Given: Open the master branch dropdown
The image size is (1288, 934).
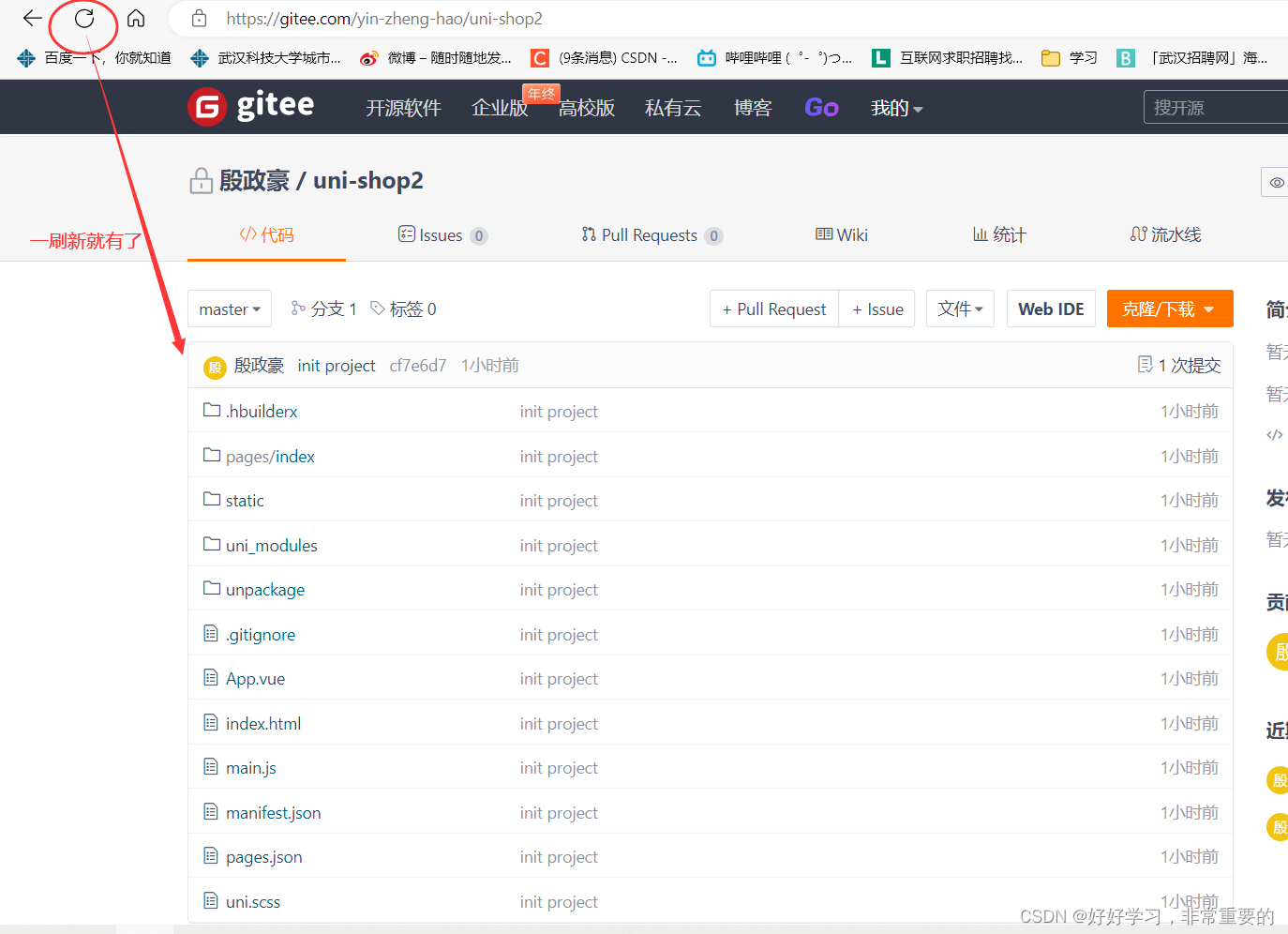Looking at the screenshot, I should 229,308.
